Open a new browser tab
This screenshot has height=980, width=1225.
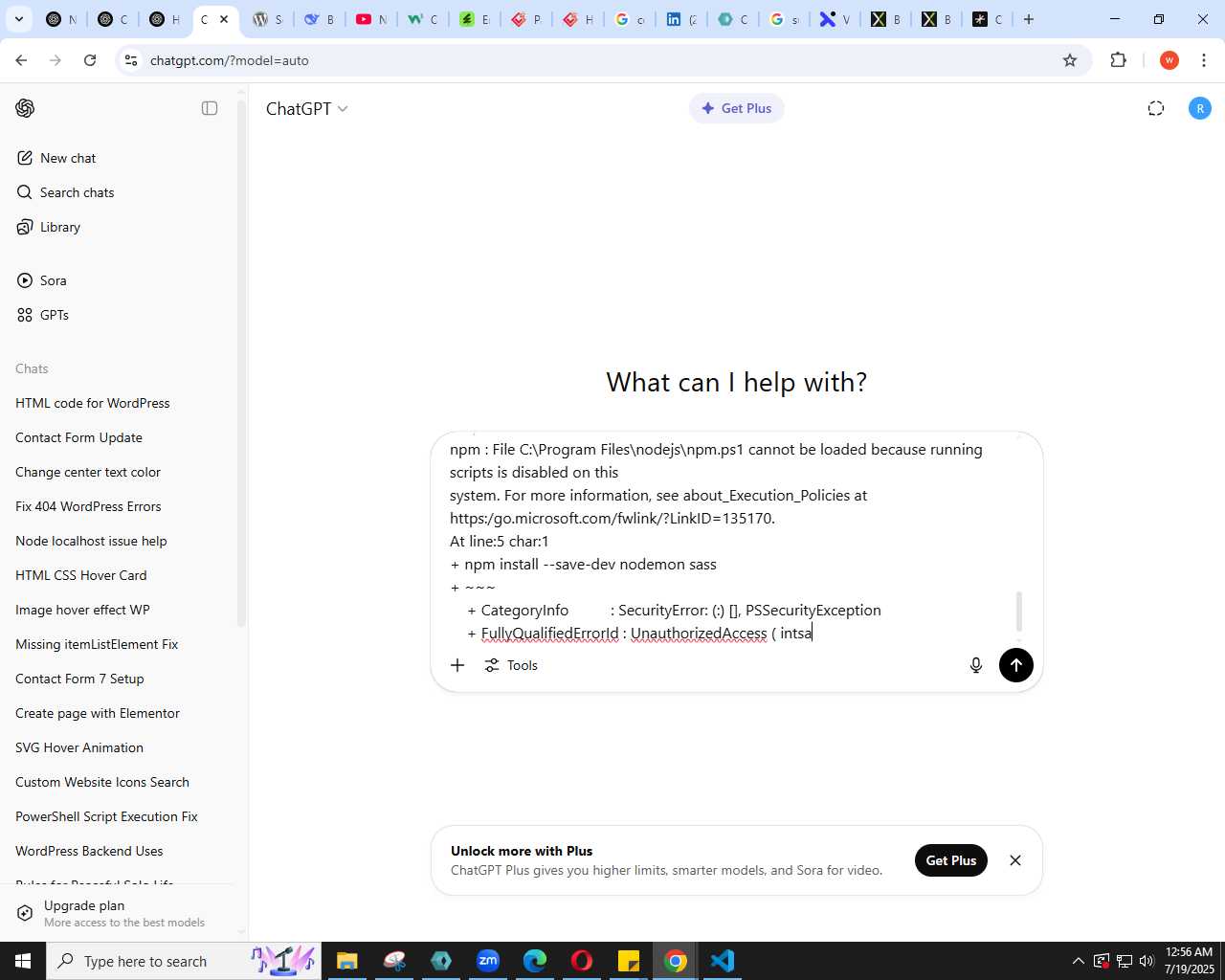(1029, 19)
